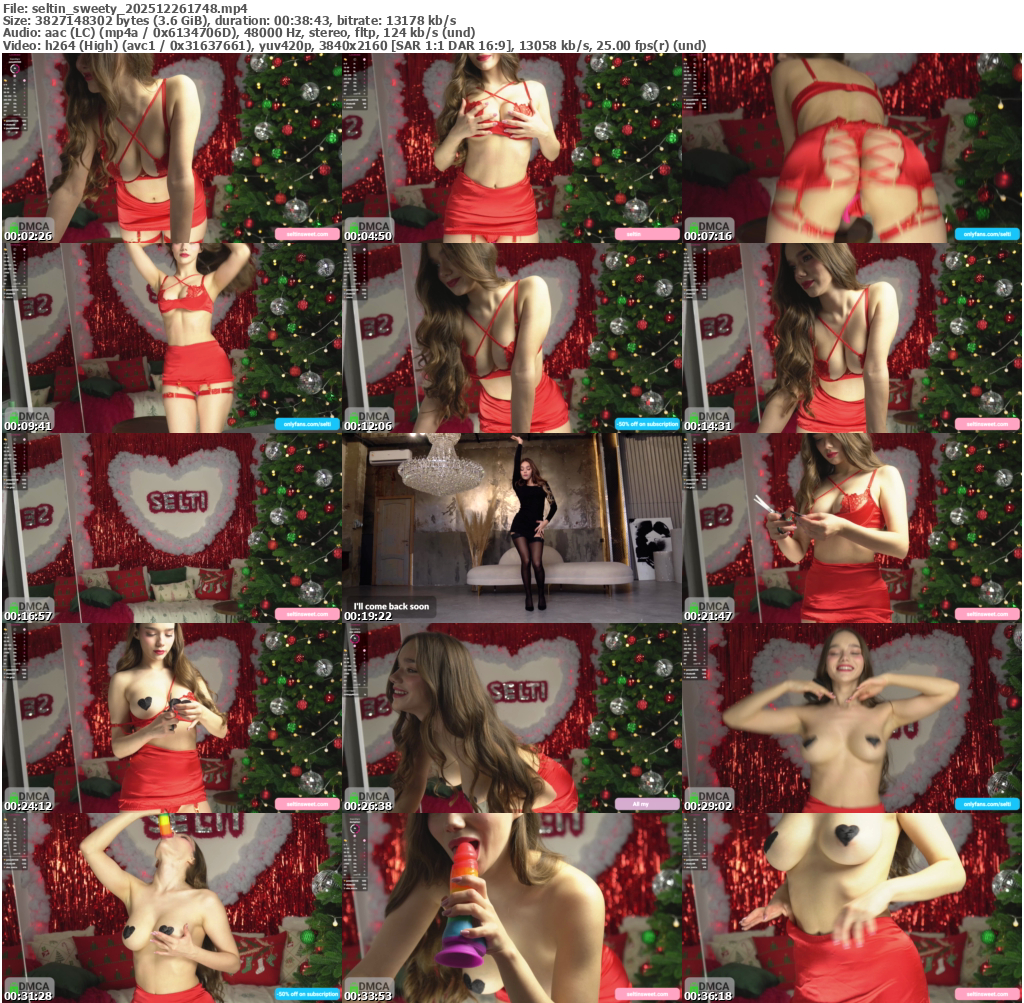Open the thumbnail stamped 00:29:02

[x=852, y=718]
